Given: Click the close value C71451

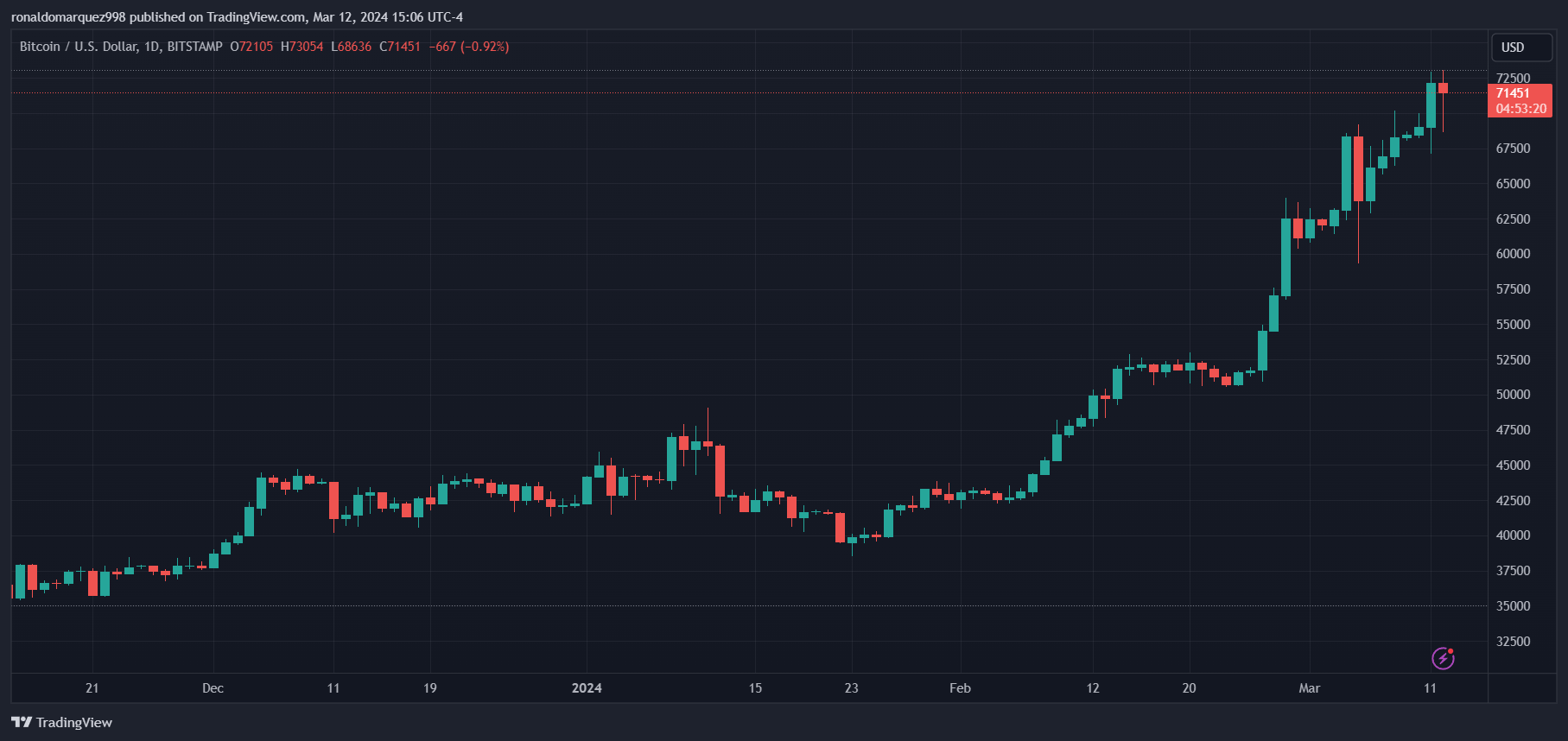Looking at the screenshot, I should (400, 47).
